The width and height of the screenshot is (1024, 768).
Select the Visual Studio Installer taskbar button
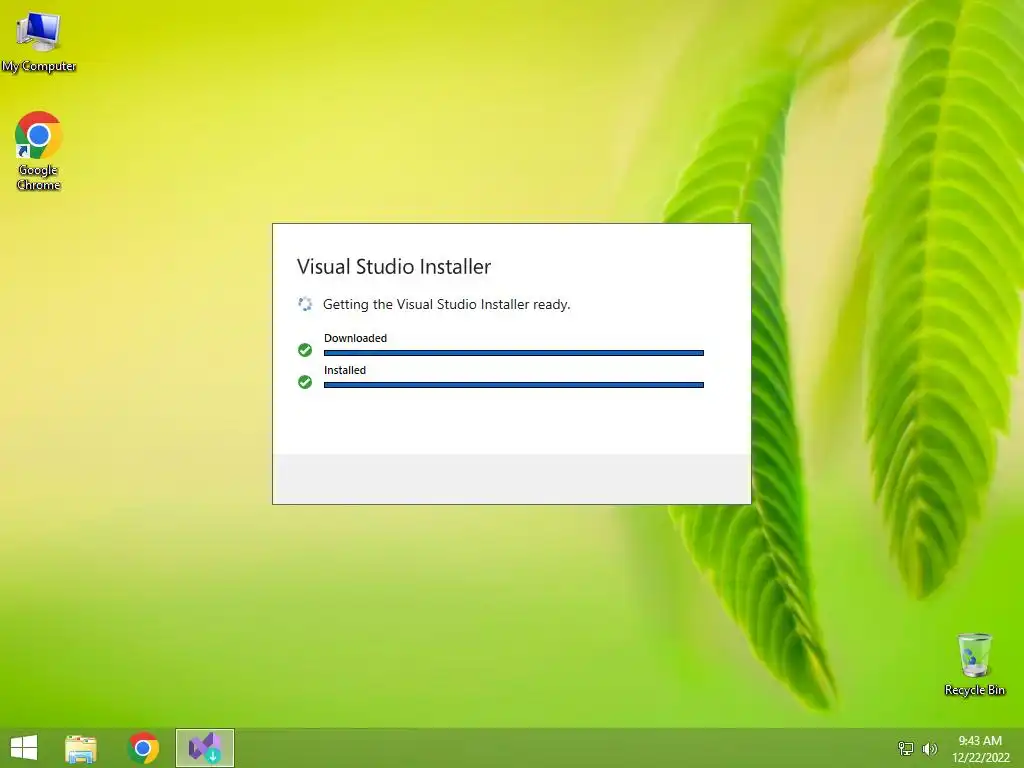click(205, 748)
